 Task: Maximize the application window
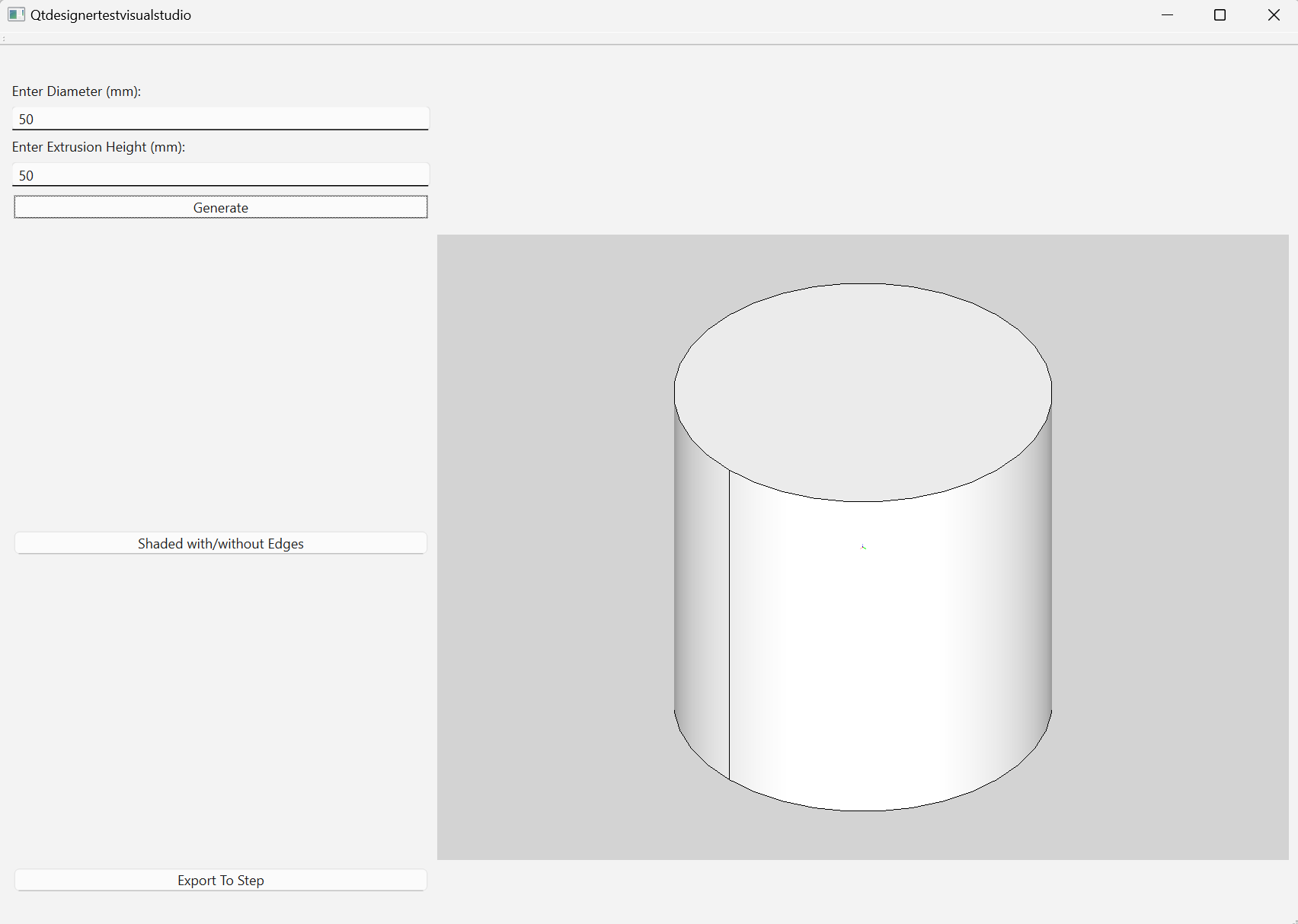pos(1220,15)
